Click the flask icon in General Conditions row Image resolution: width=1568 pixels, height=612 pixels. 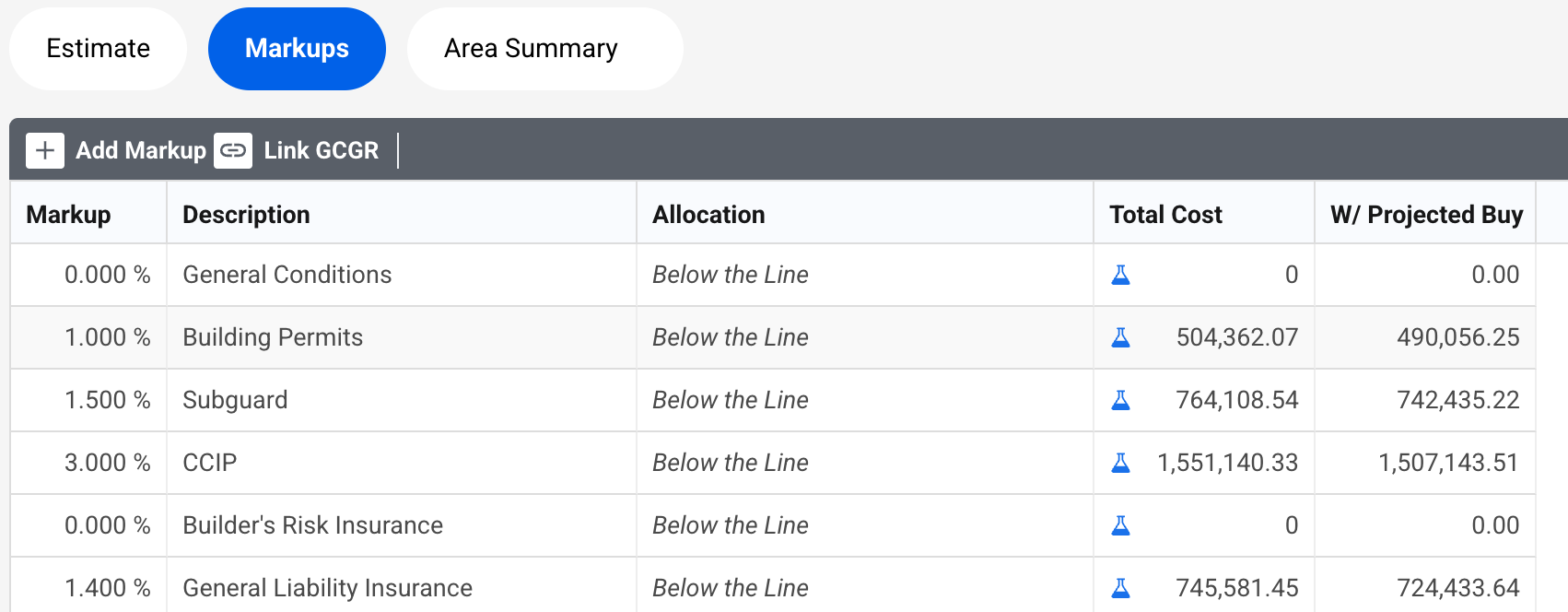tap(1120, 275)
